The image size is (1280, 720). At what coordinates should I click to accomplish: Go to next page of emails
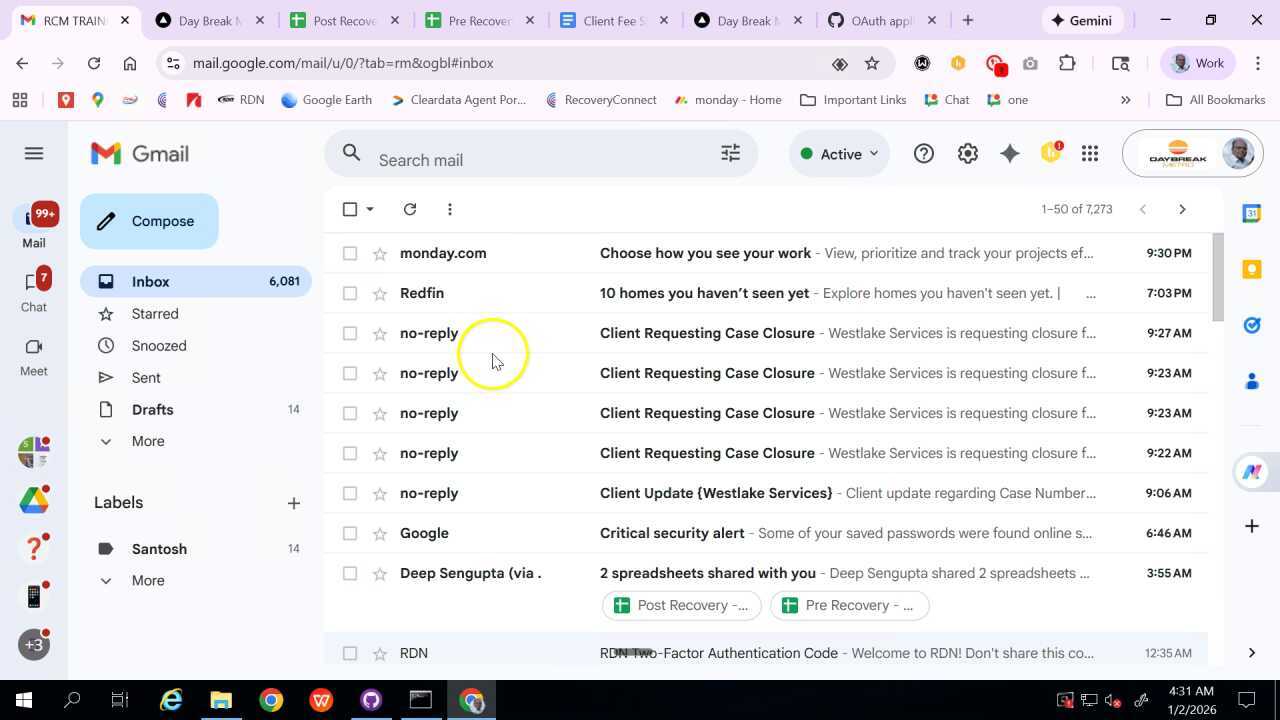click(x=1182, y=209)
